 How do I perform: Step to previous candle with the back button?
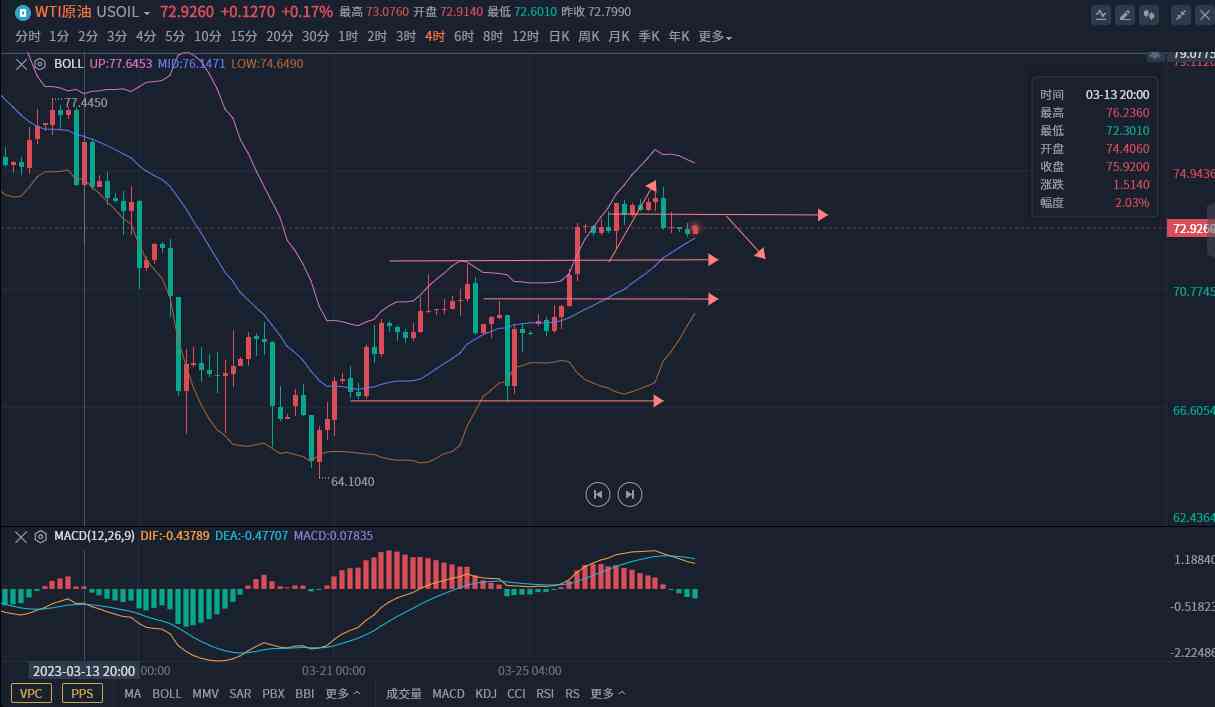pos(597,493)
